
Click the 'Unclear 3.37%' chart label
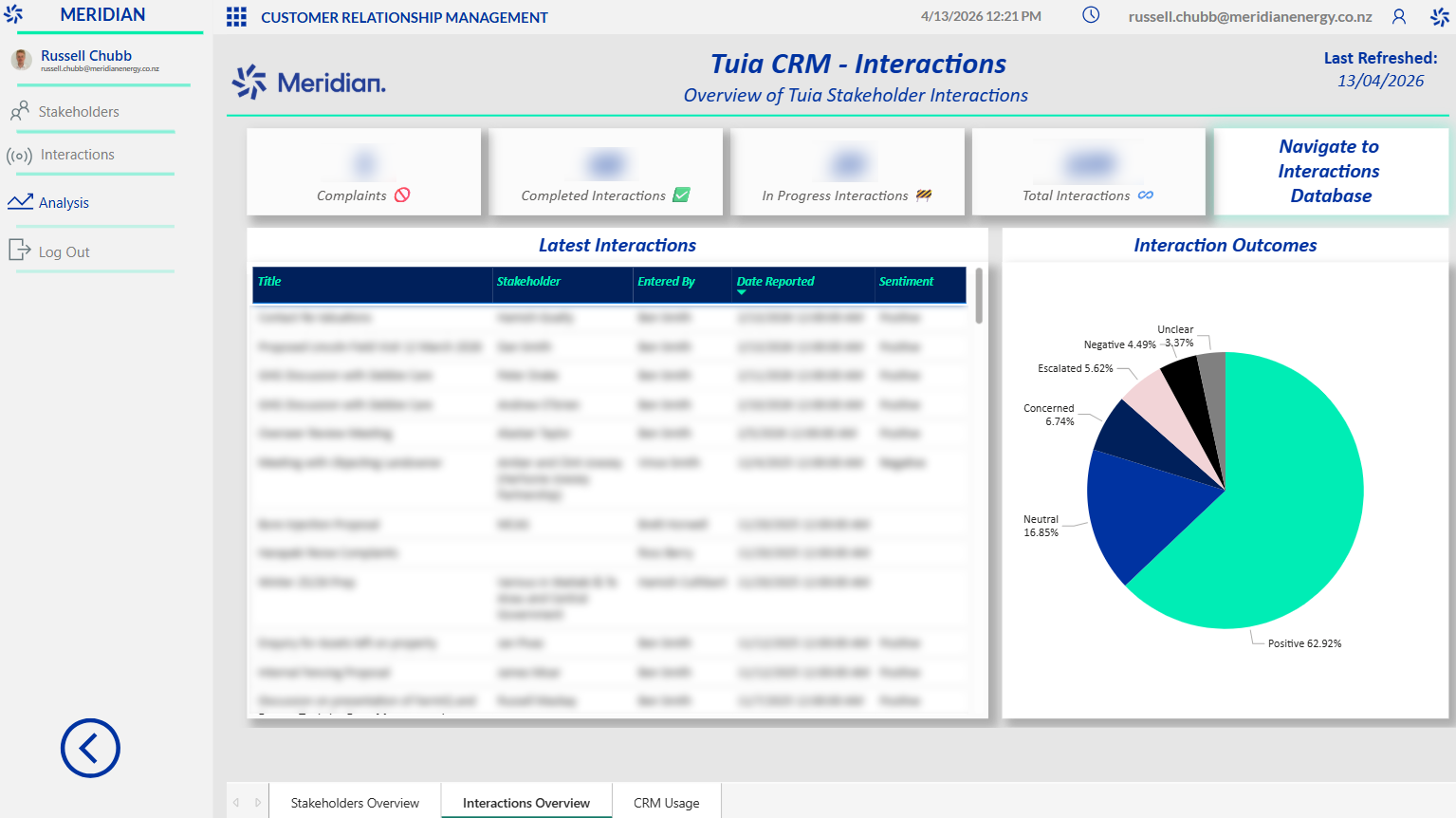click(1176, 336)
